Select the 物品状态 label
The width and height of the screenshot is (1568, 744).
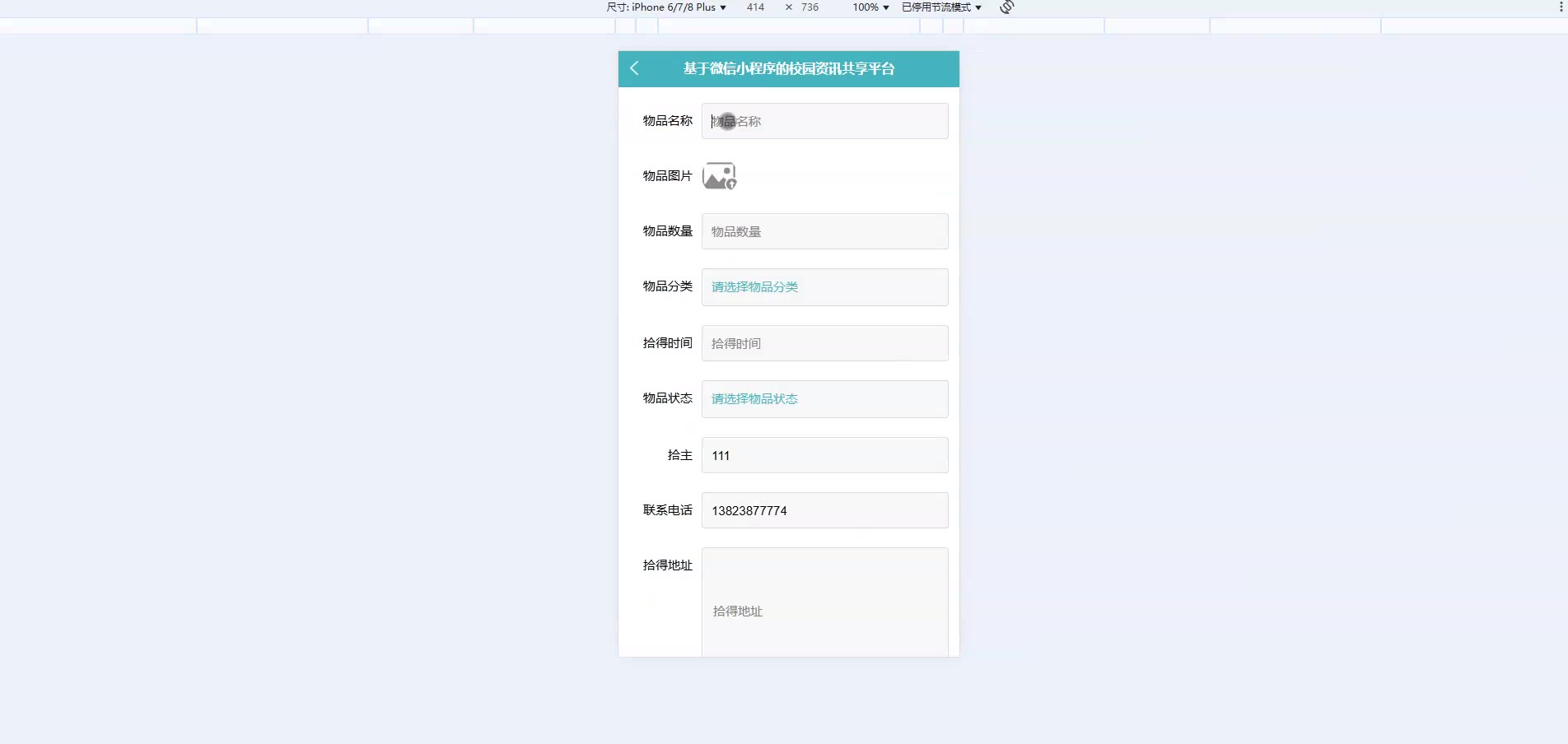(x=668, y=398)
